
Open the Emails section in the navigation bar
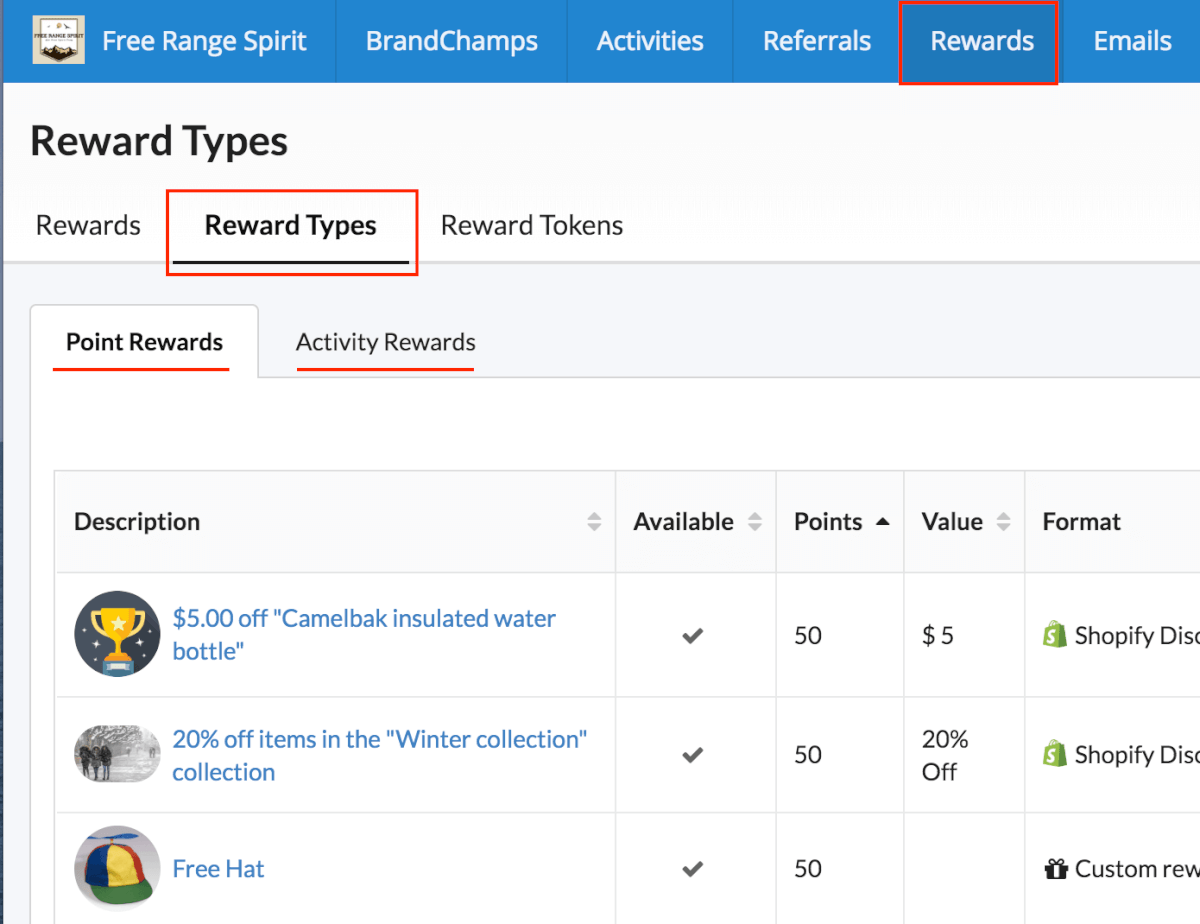click(x=1131, y=41)
